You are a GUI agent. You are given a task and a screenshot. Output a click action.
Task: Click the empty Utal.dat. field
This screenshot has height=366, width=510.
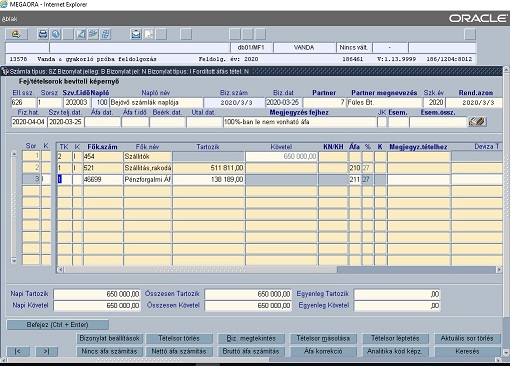click(204, 122)
